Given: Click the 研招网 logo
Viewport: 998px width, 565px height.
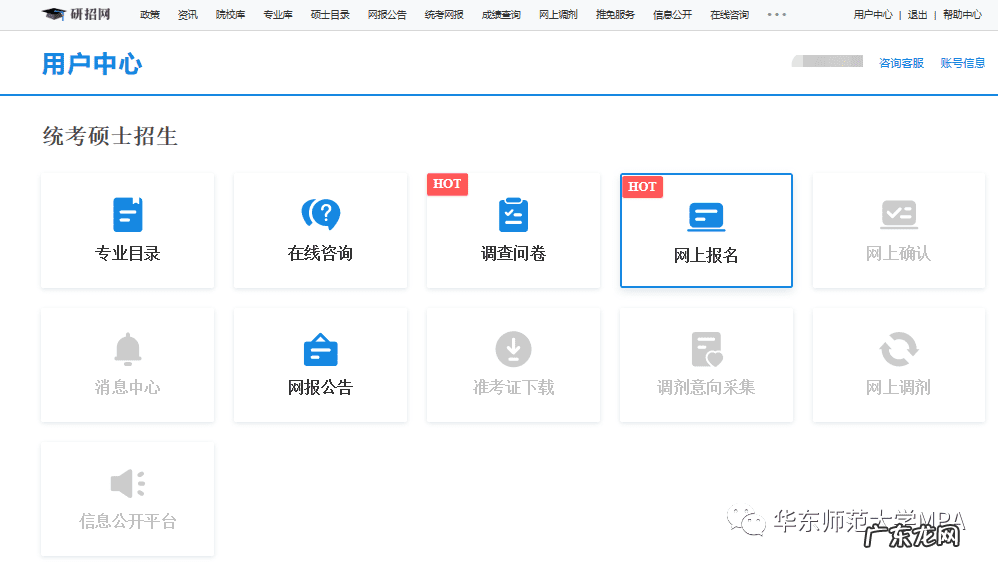Looking at the screenshot, I should pos(77,14).
